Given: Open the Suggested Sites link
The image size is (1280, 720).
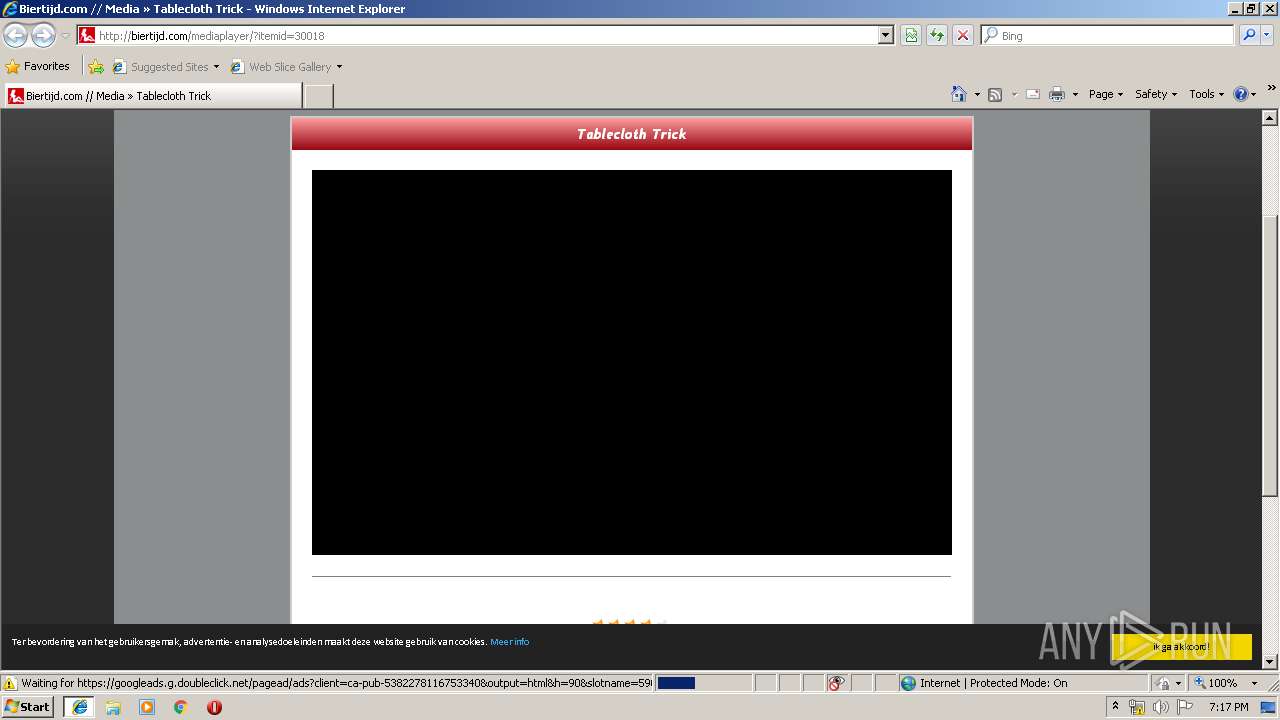Looking at the screenshot, I should [165, 67].
